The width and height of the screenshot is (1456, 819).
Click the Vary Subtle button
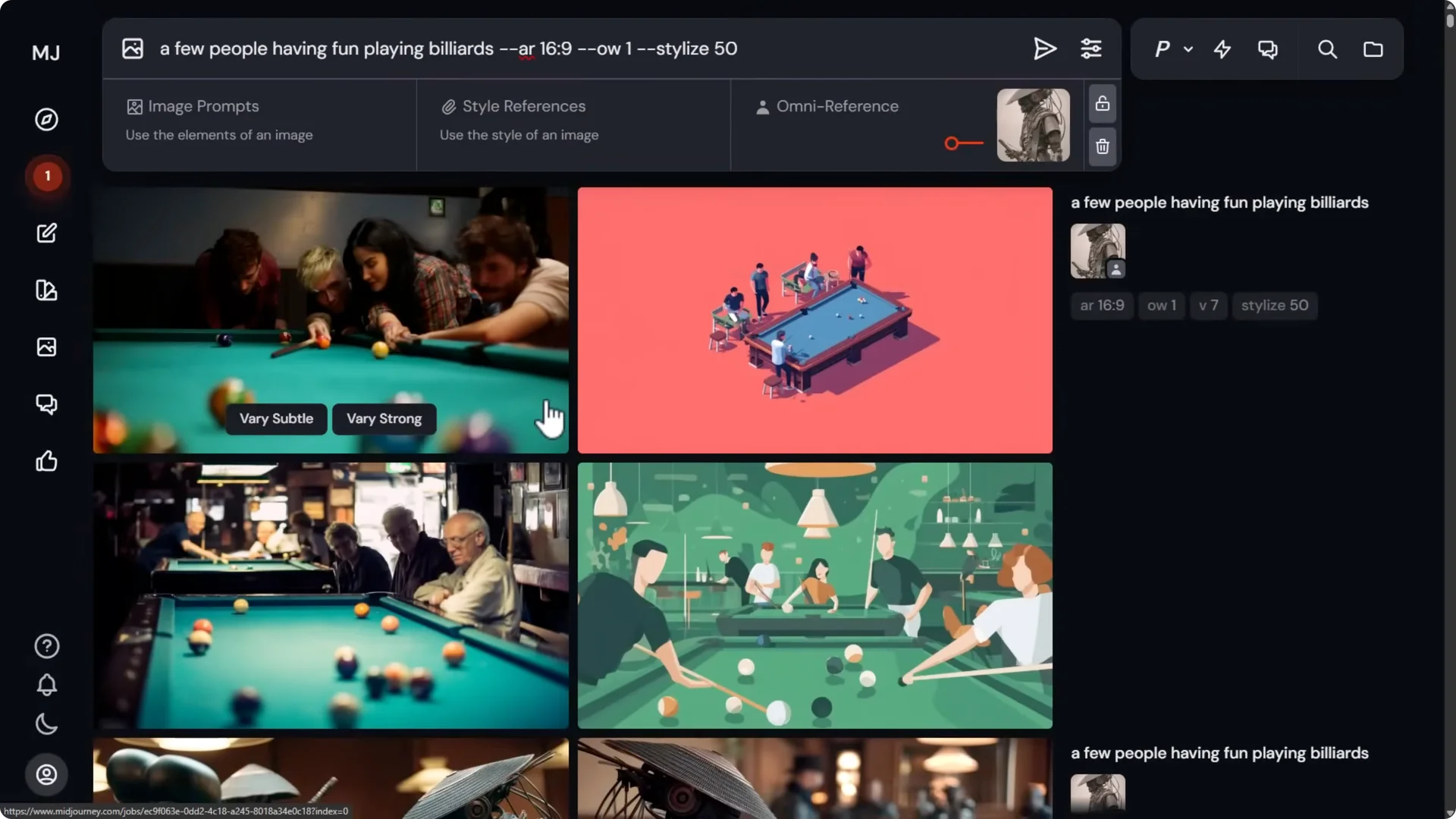pyautogui.click(x=276, y=419)
